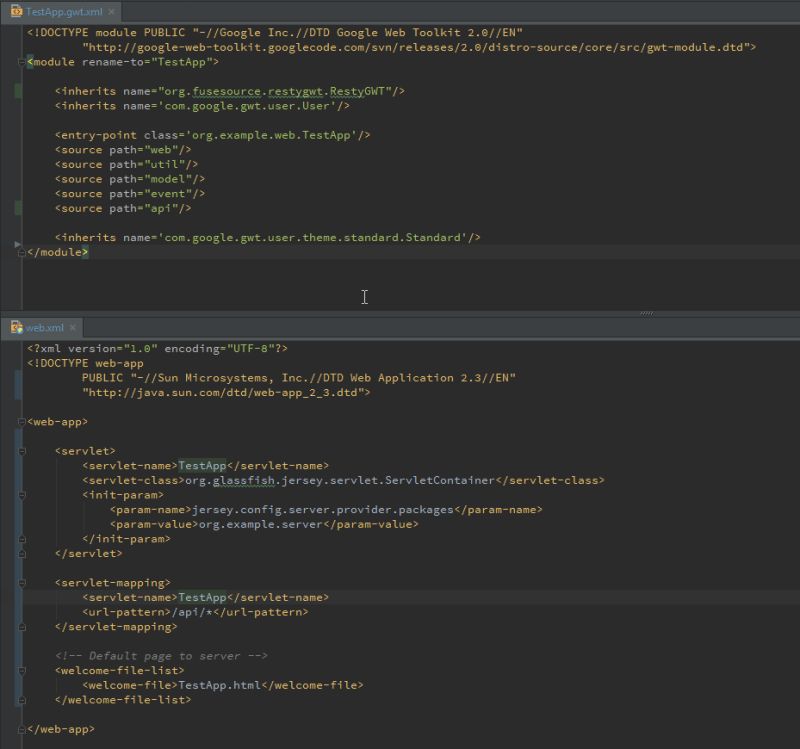Click the jersey.config.server.provider.packages param-name
Viewport: 800px width, 749px height.
(322, 510)
